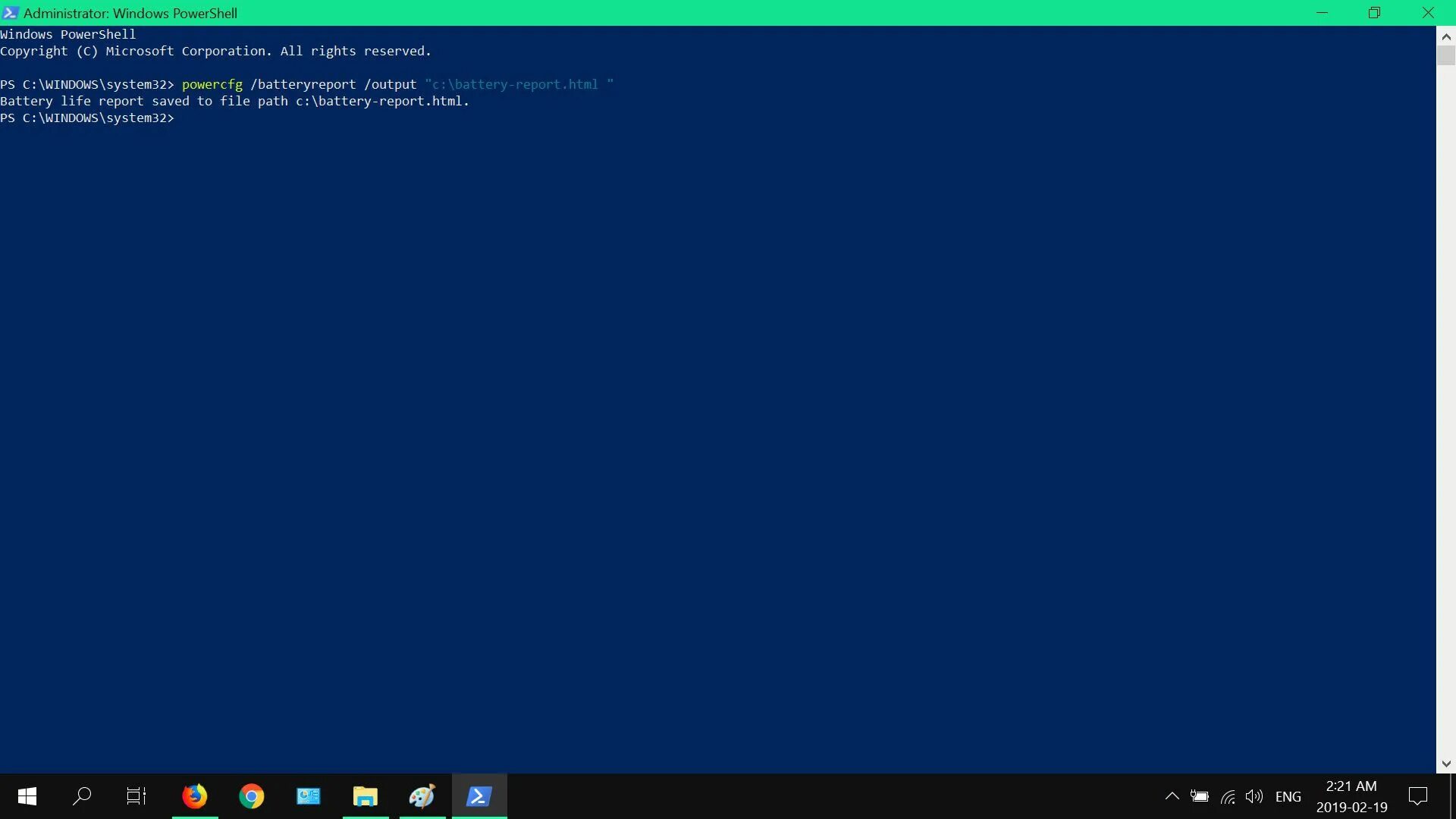This screenshot has height=819, width=1456.
Task: Open the Action Center notifications
Action: [x=1417, y=796]
